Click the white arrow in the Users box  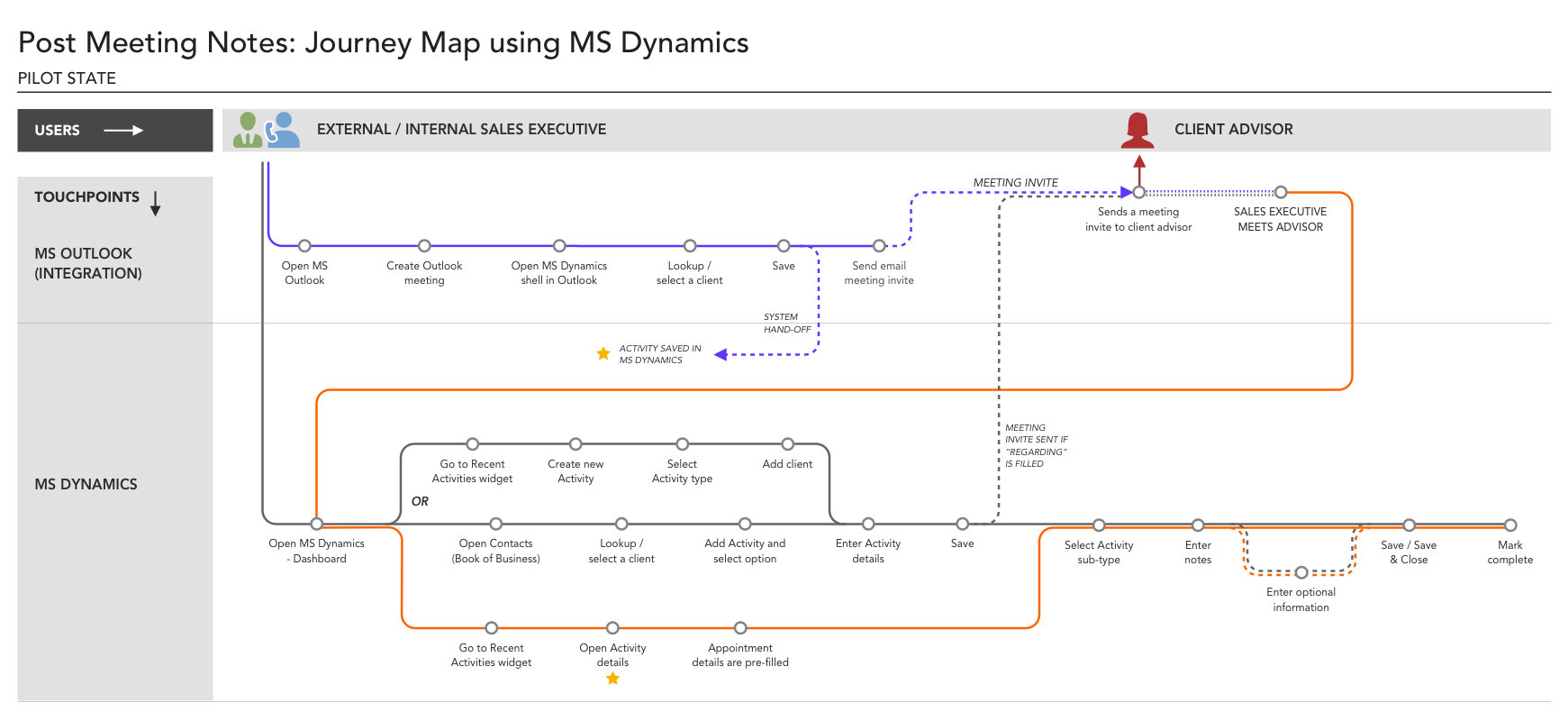pyautogui.click(x=123, y=131)
